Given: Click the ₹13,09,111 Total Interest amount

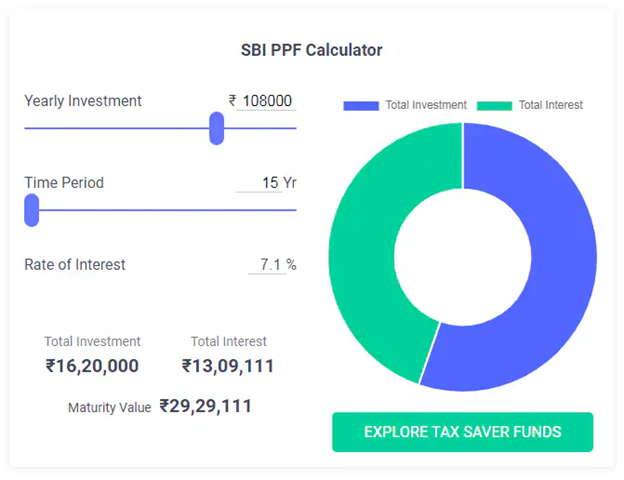Looking at the screenshot, I should click(x=228, y=366).
